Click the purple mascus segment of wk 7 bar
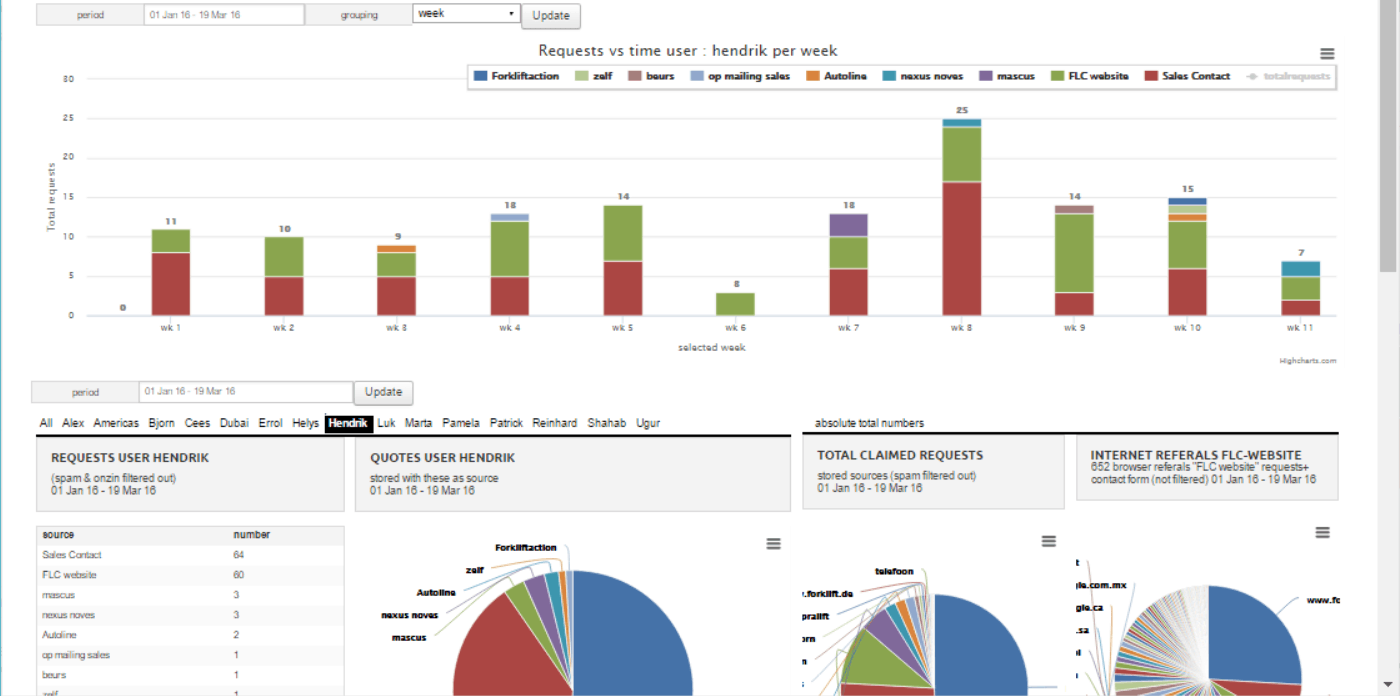Image resolution: width=1400 pixels, height=696 pixels. [848, 225]
